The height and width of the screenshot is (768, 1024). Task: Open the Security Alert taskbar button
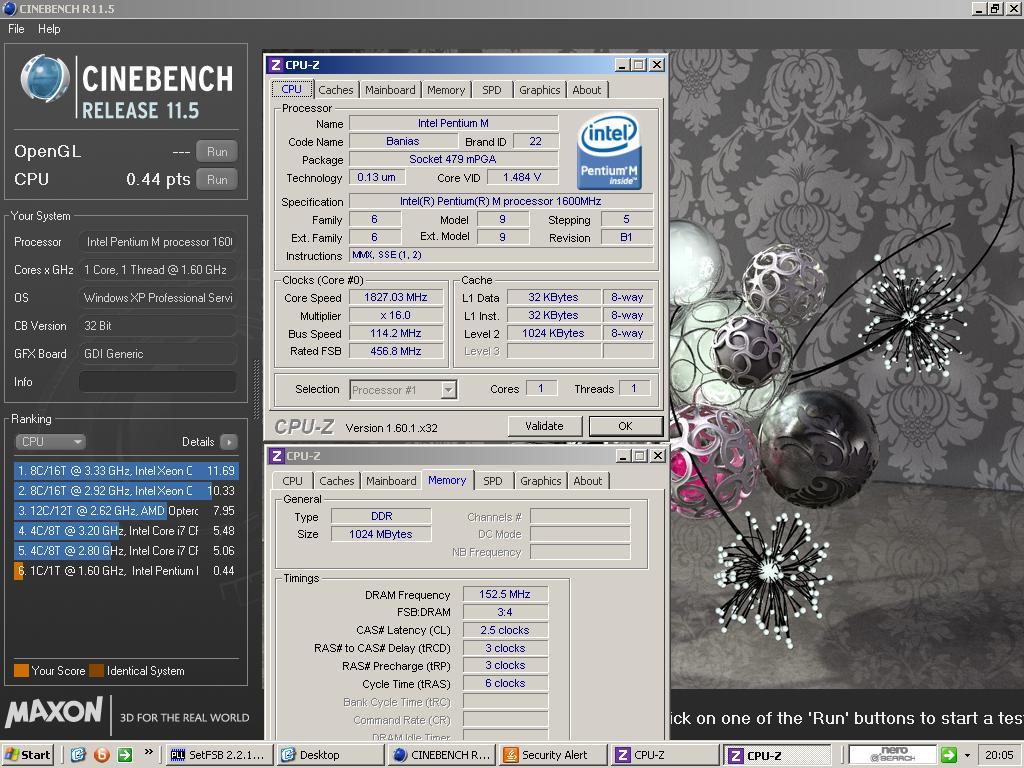(x=553, y=755)
